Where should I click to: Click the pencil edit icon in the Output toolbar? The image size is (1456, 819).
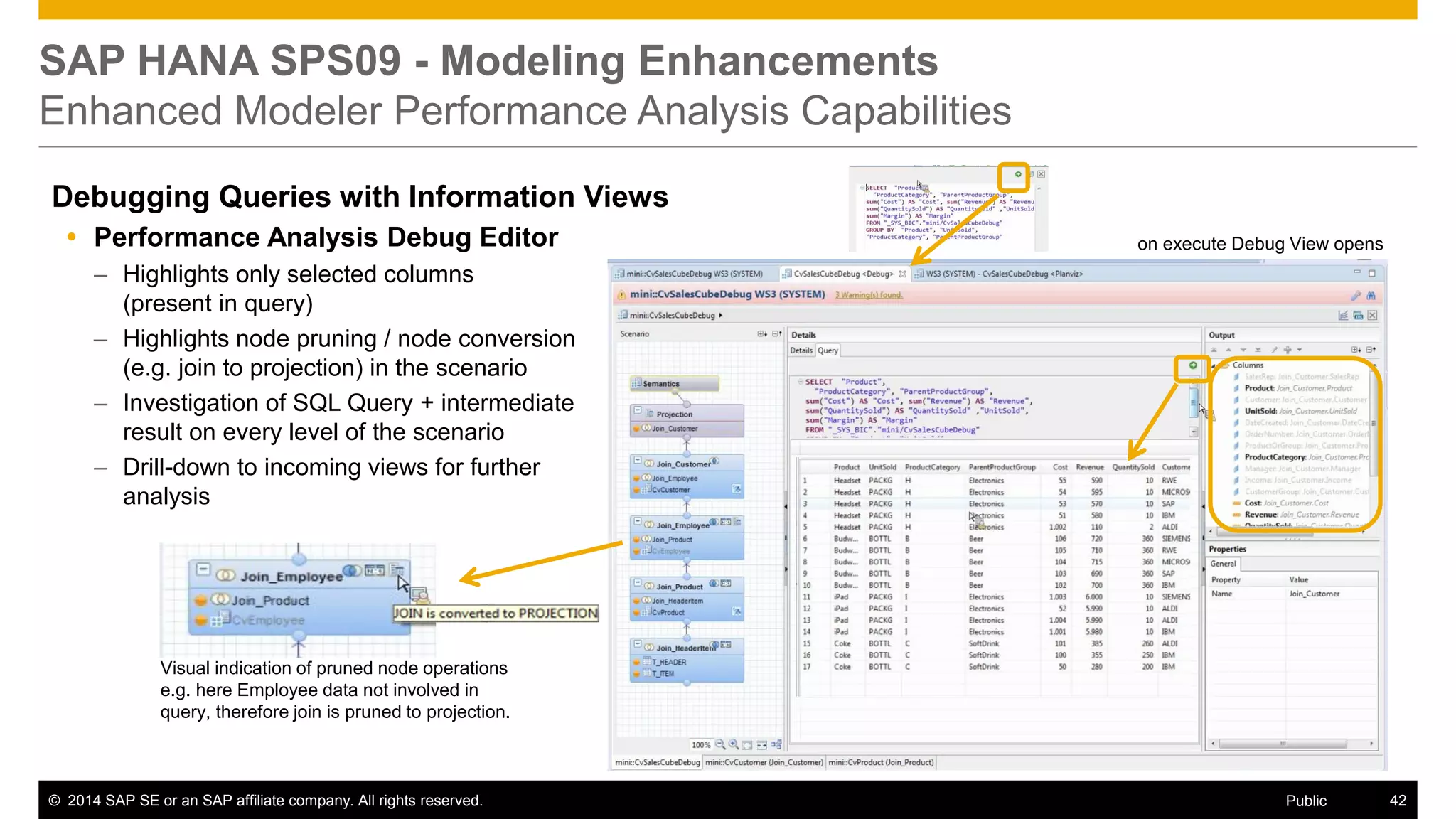pos(1274,350)
